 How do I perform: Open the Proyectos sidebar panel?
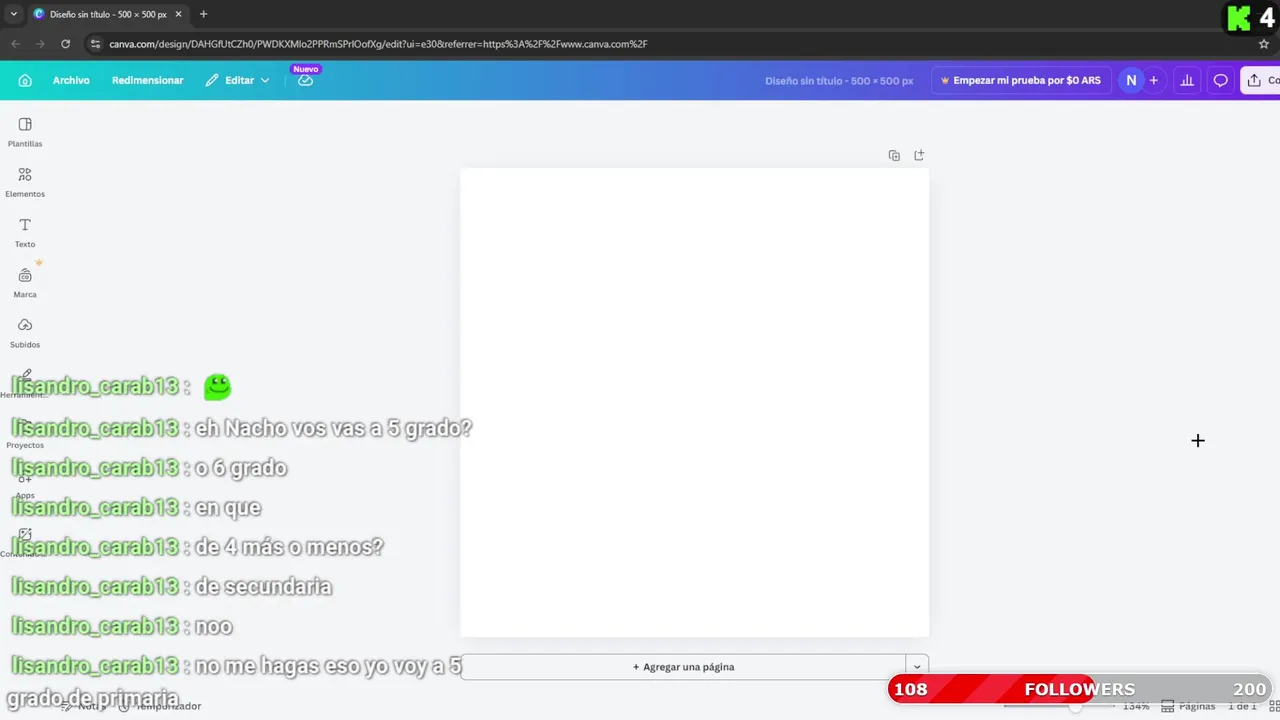25,434
